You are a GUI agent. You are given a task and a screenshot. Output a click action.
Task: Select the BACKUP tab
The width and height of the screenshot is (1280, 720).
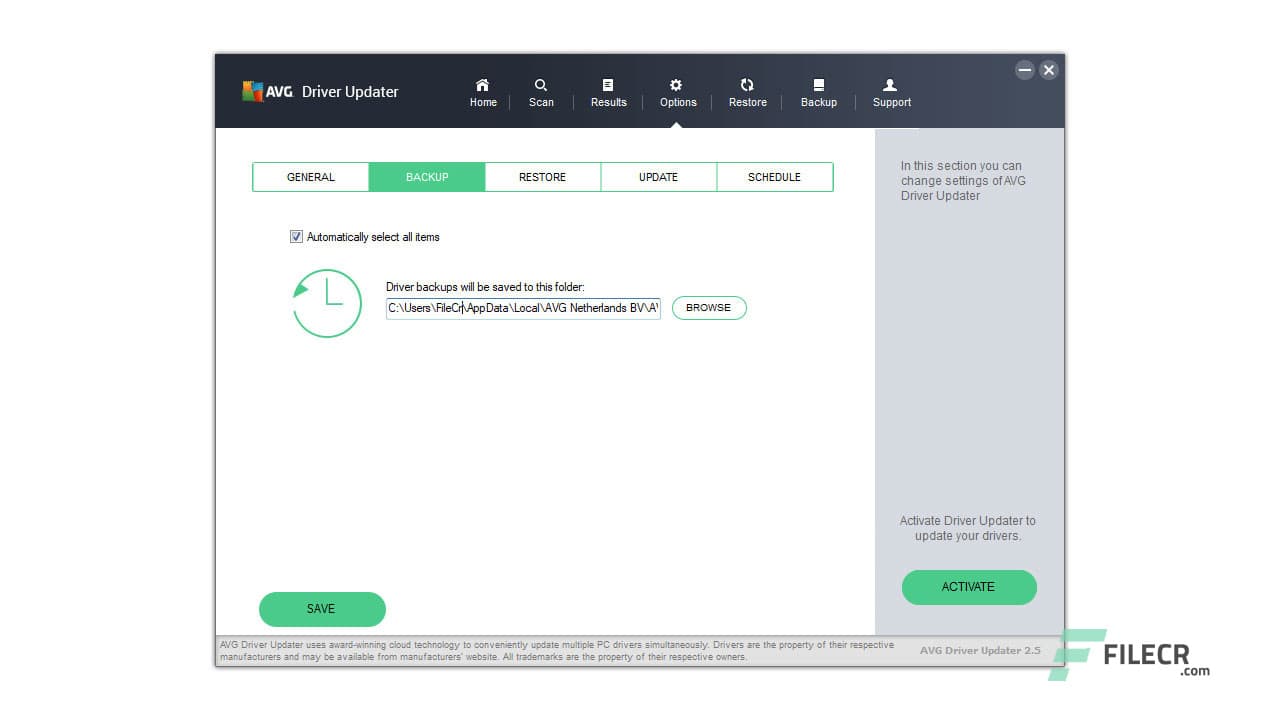pos(427,176)
